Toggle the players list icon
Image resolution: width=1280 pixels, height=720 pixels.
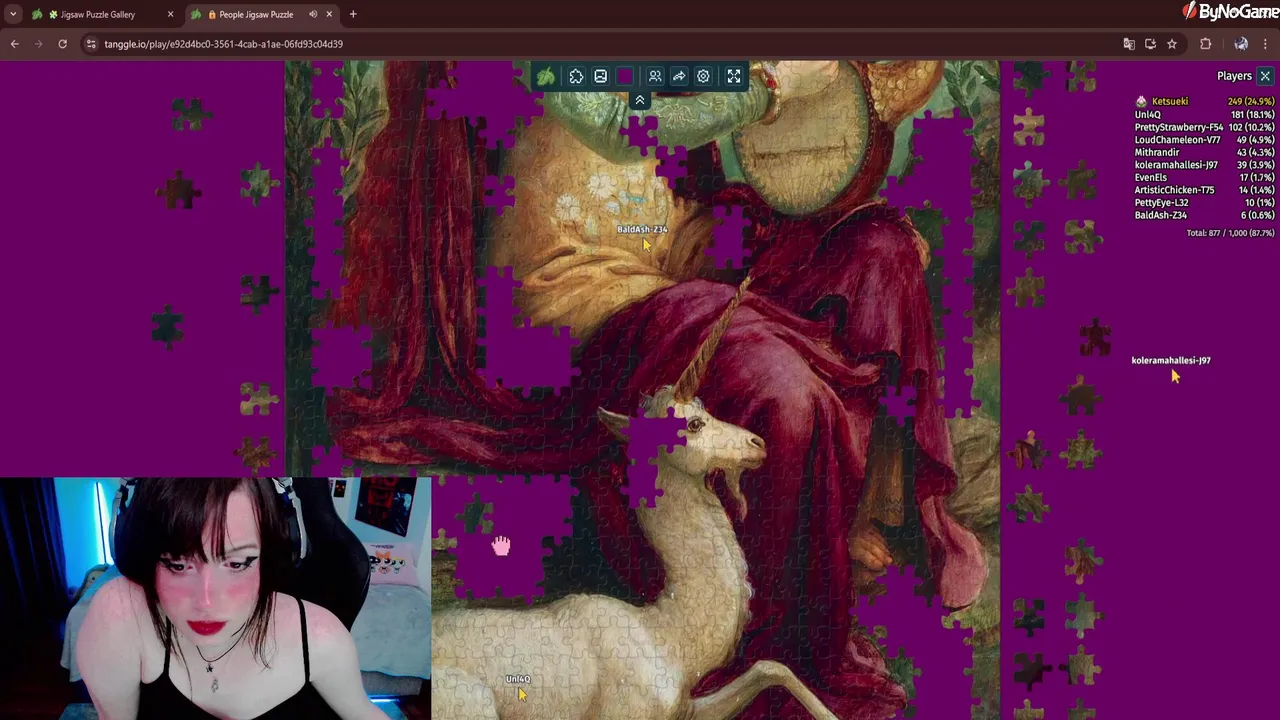(655, 76)
